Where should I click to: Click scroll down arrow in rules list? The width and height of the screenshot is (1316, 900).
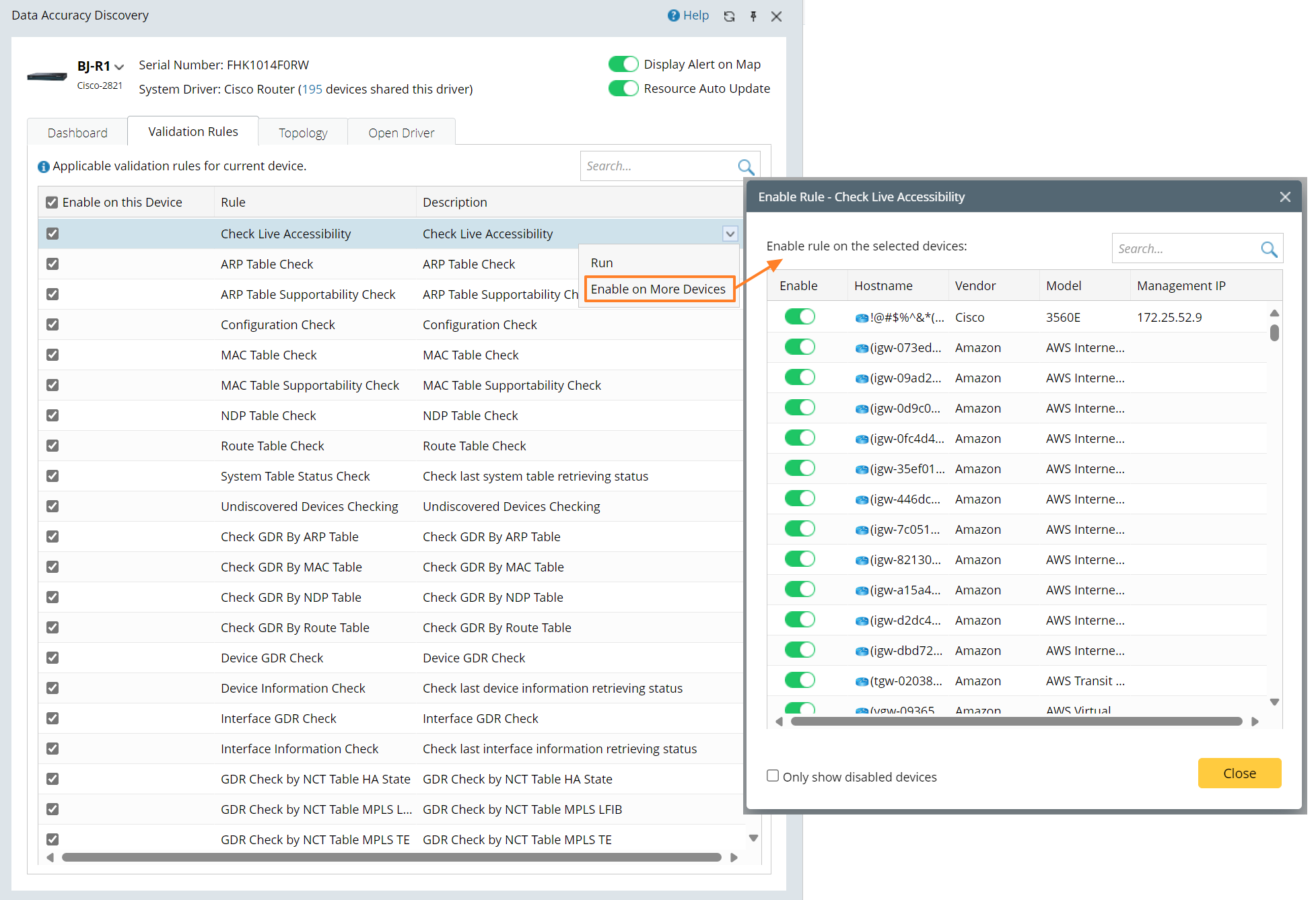[x=753, y=838]
